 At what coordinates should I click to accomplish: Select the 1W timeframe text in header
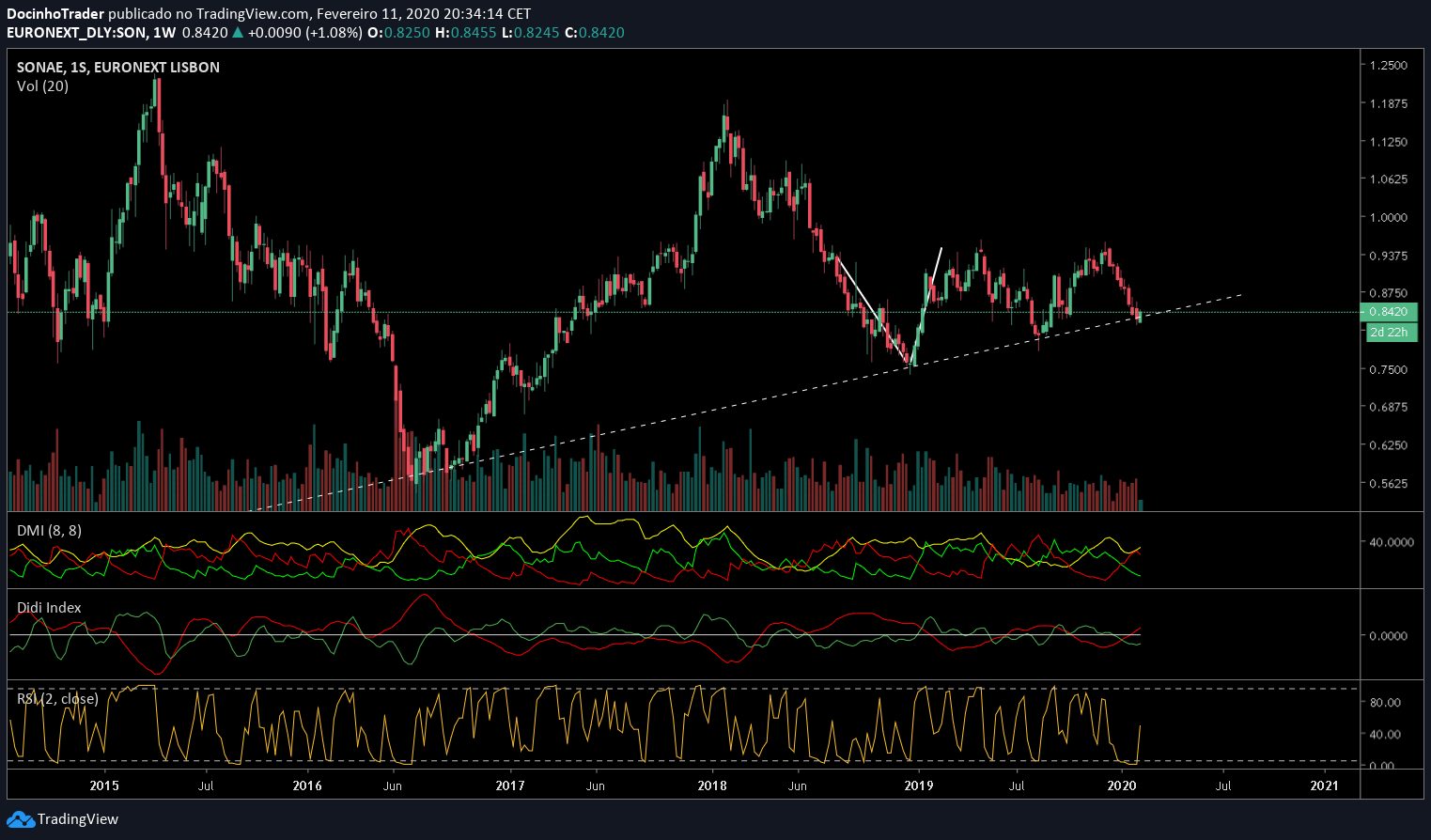[163, 33]
